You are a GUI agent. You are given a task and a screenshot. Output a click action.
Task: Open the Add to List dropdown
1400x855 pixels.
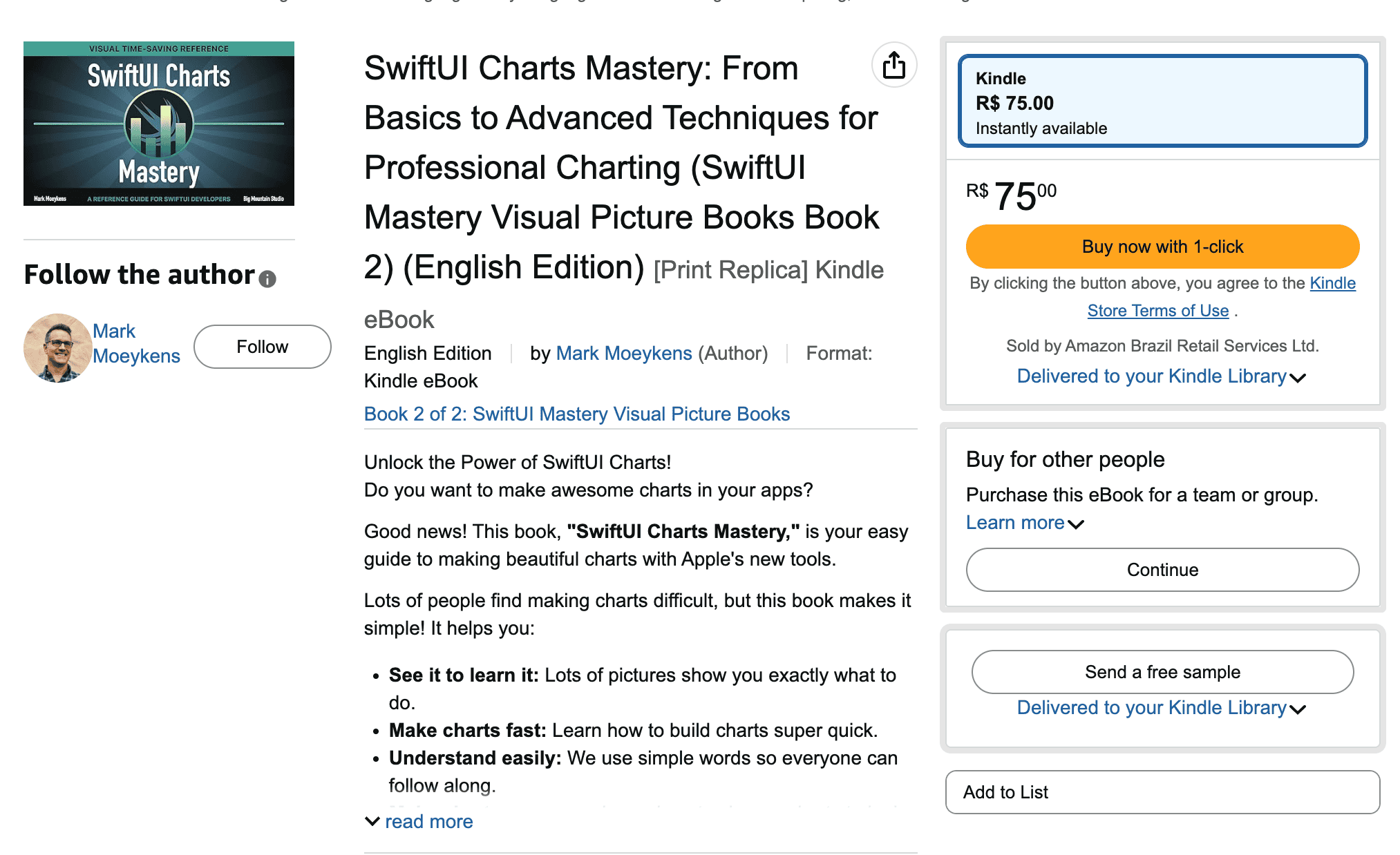click(x=1162, y=792)
